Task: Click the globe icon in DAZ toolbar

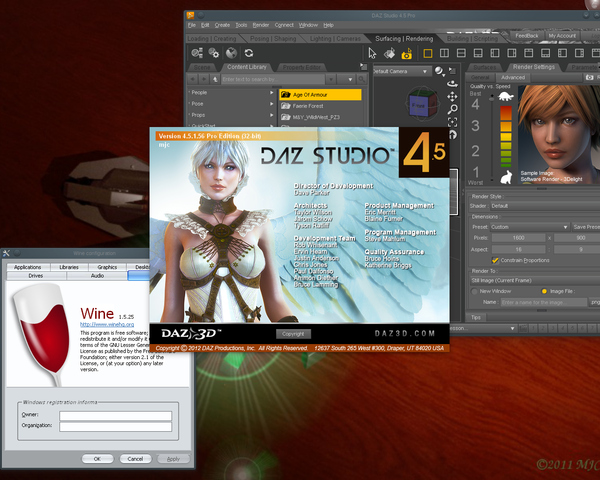Action: 231,53
